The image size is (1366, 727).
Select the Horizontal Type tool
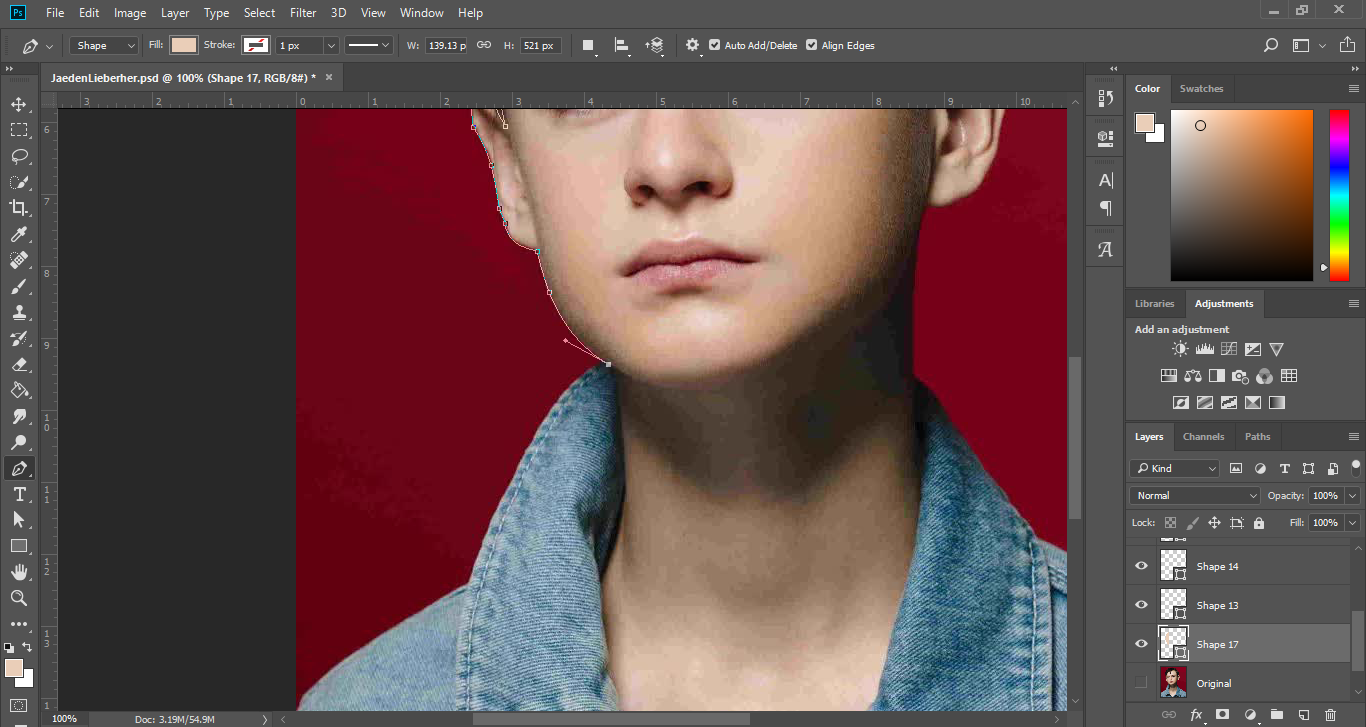click(x=19, y=494)
